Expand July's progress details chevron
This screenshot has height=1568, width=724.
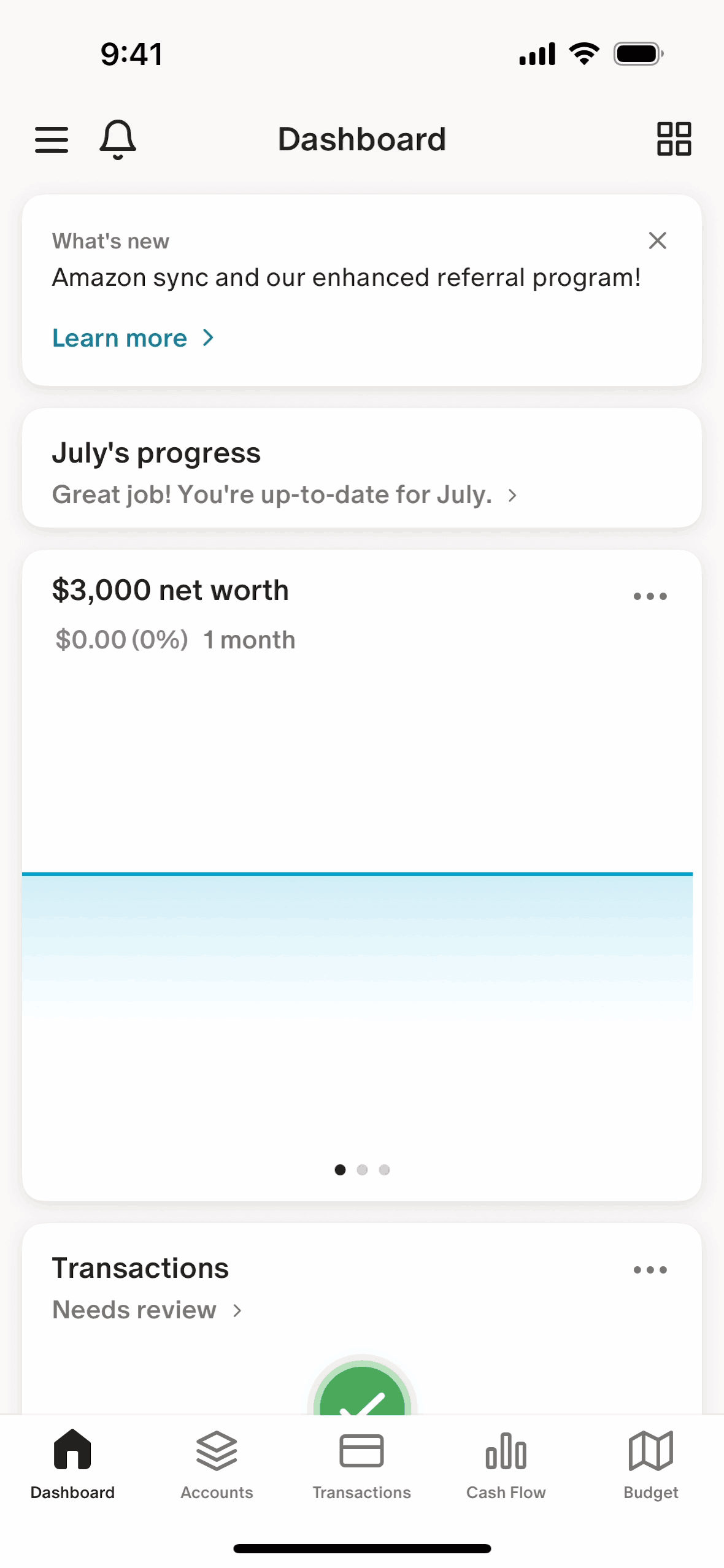pyautogui.click(x=512, y=495)
